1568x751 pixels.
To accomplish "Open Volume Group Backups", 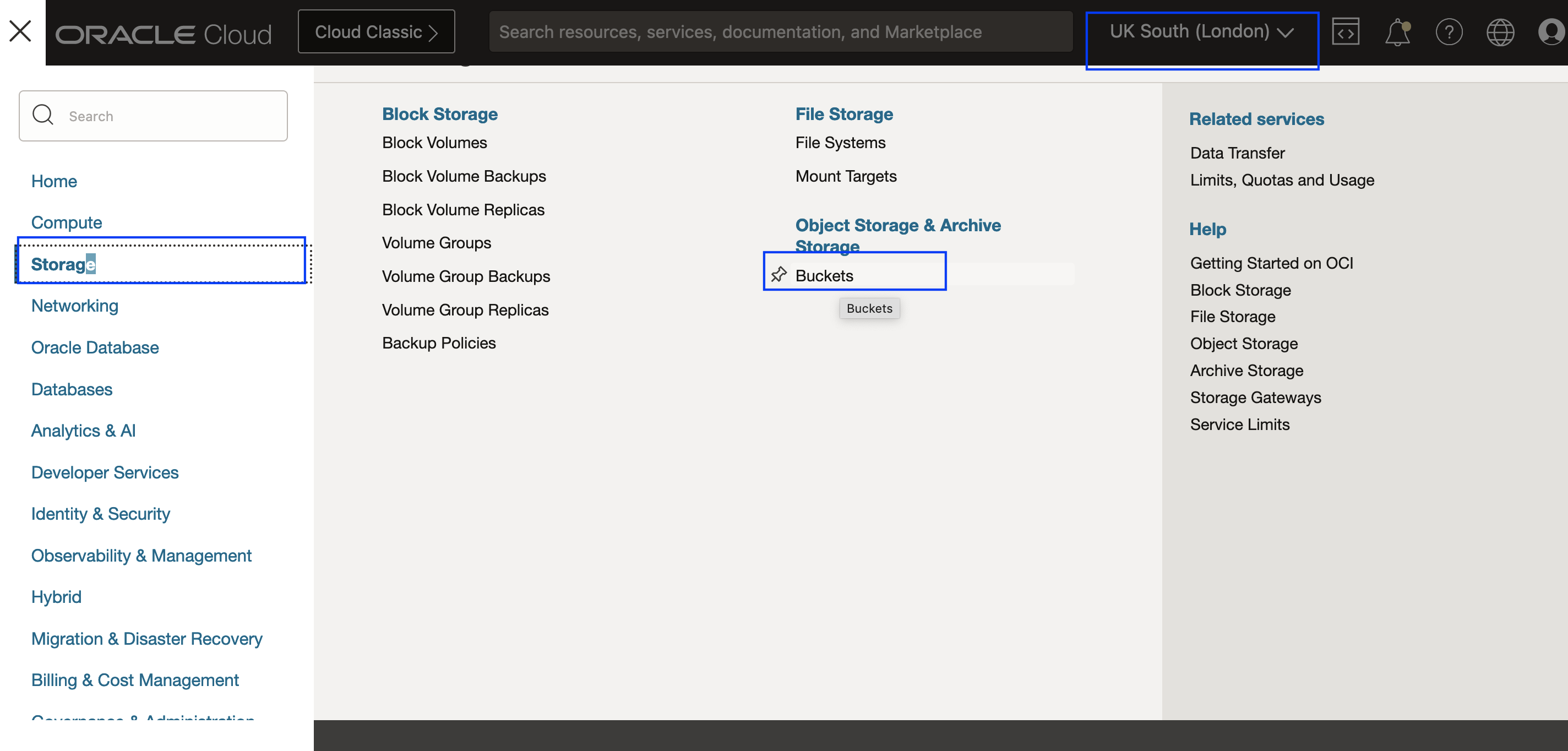I will click(x=466, y=276).
